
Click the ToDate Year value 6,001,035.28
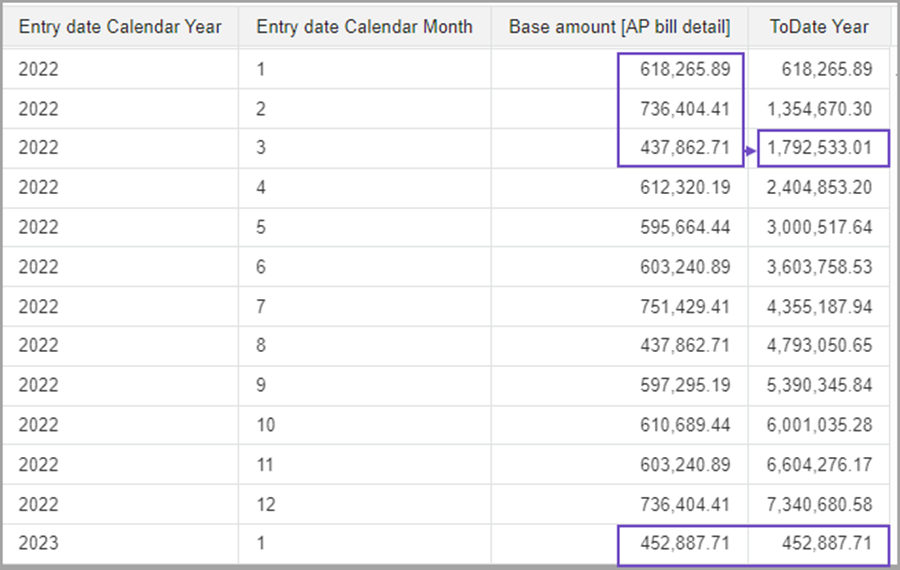[821, 425]
